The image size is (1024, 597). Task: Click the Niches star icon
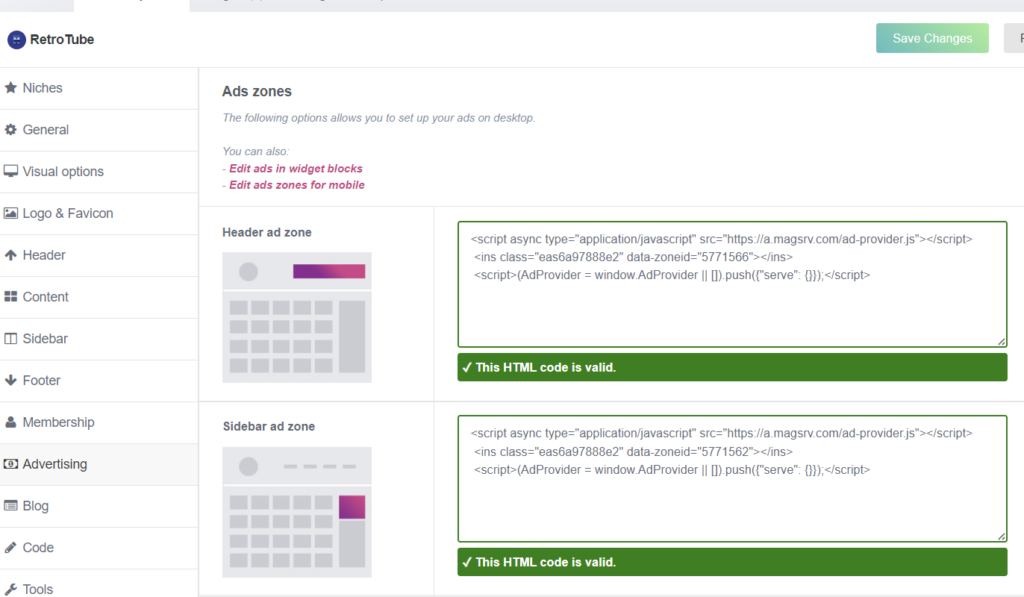click(10, 88)
